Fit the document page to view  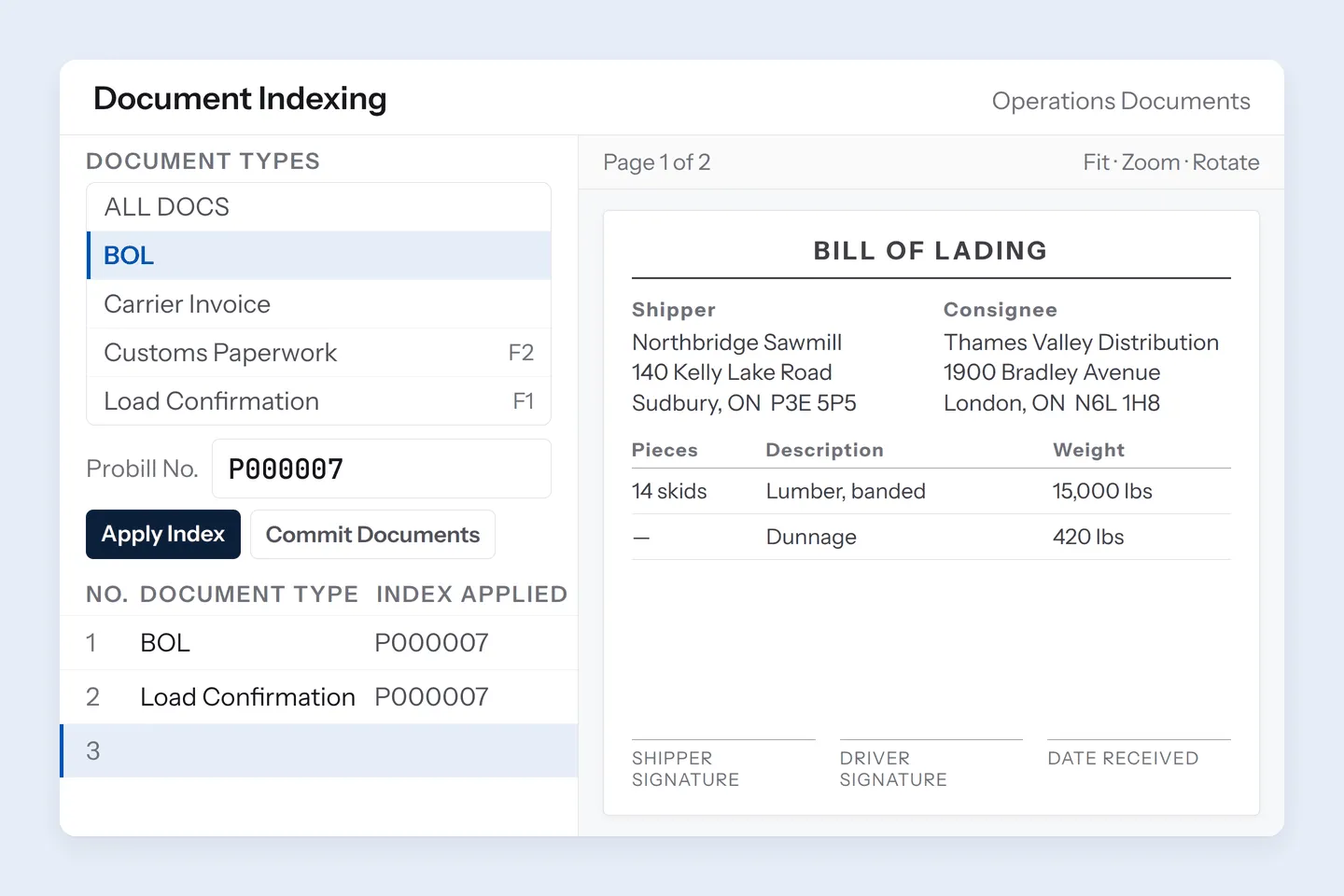pyautogui.click(x=1096, y=162)
